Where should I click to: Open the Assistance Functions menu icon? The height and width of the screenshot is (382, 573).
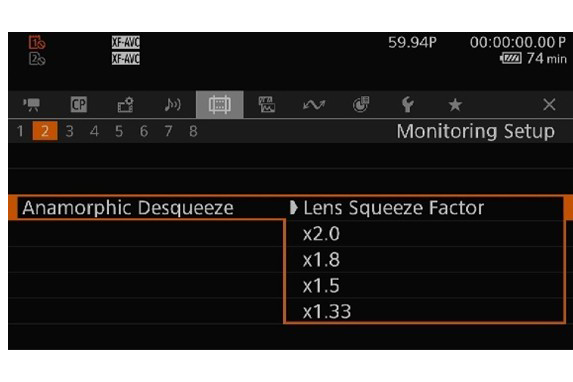point(267,105)
